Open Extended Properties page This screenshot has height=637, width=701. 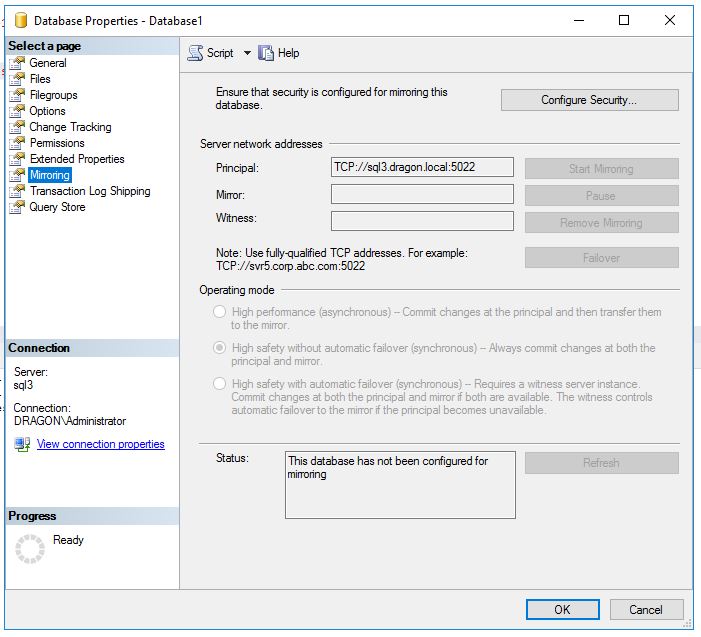(x=76, y=159)
